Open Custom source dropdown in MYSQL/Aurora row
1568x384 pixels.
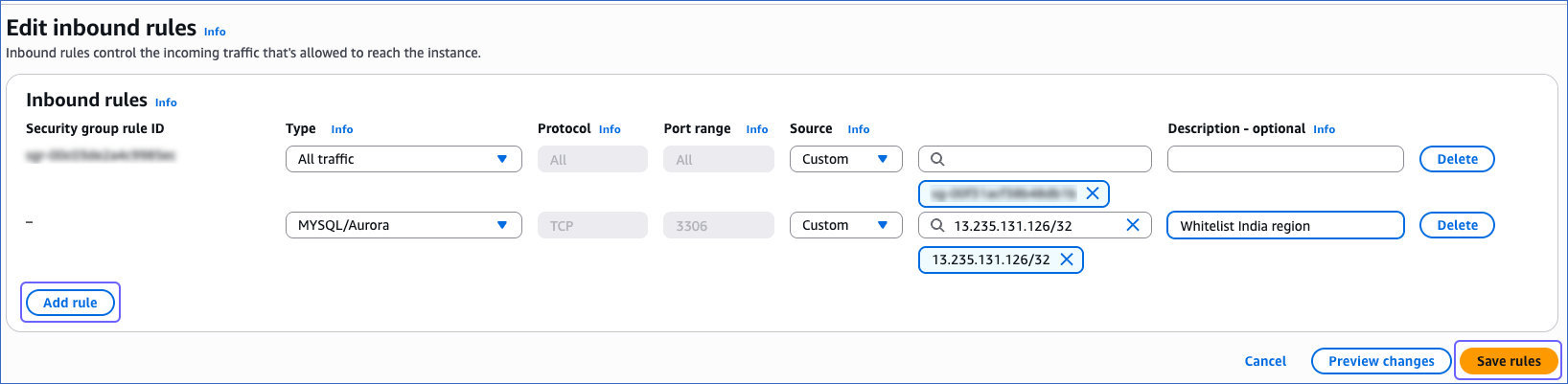coord(845,225)
